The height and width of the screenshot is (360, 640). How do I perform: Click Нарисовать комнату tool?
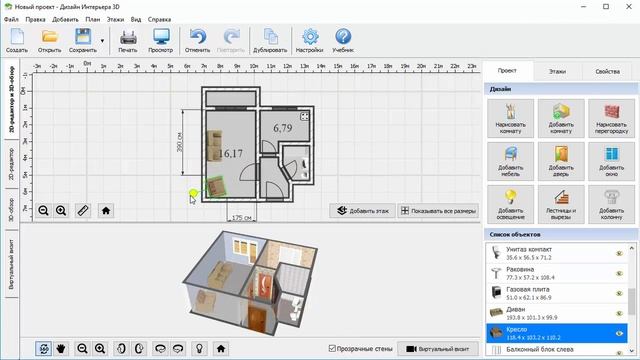510,118
